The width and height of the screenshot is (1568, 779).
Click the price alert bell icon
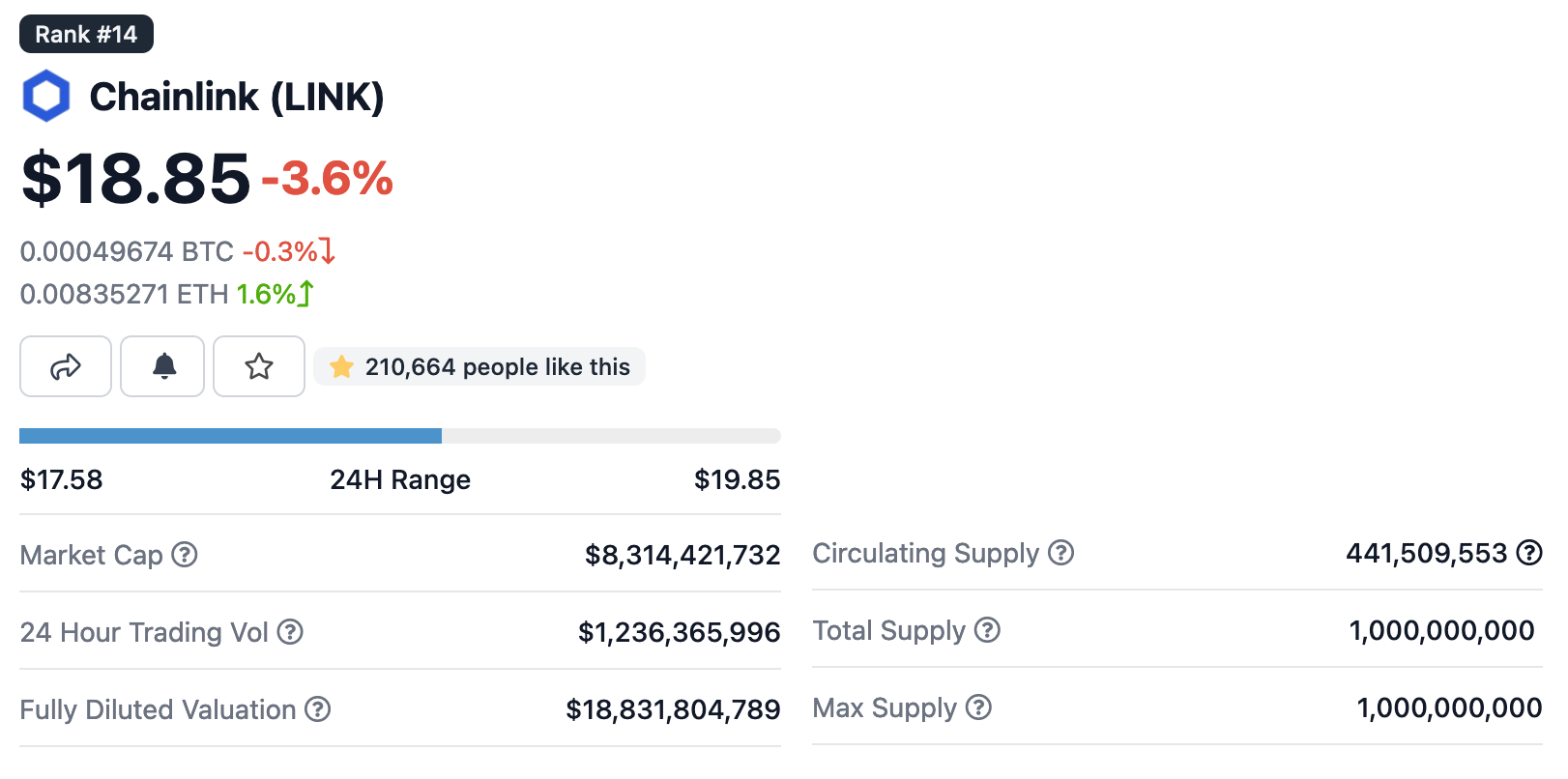tap(164, 366)
